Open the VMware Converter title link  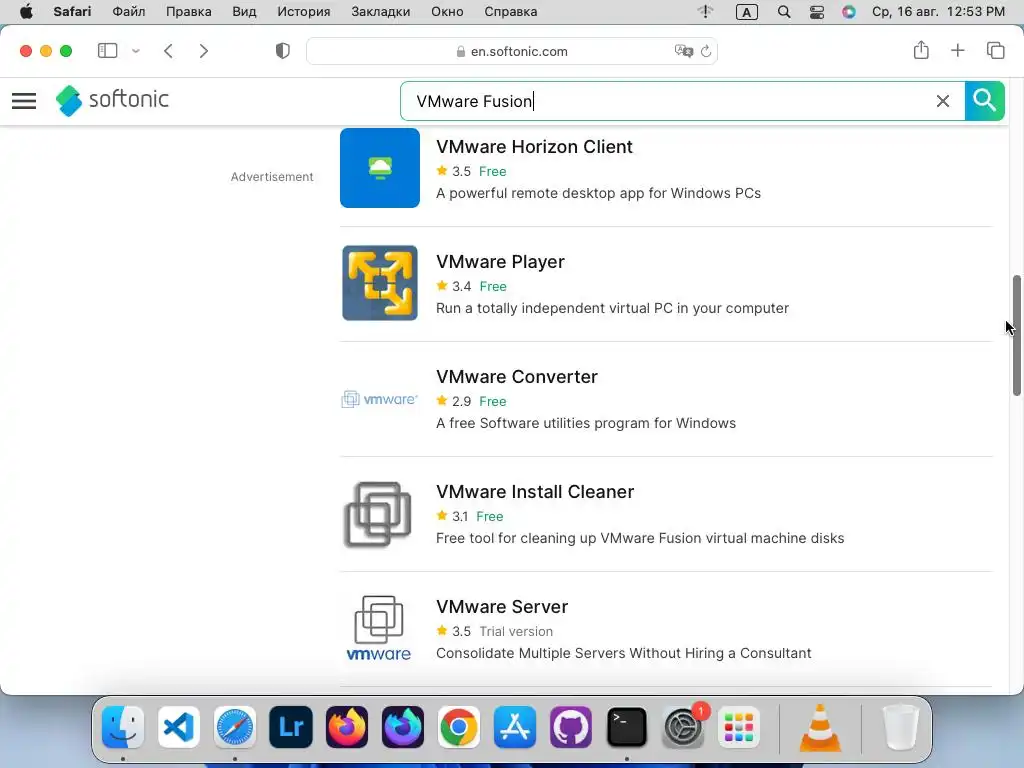click(x=517, y=377)
